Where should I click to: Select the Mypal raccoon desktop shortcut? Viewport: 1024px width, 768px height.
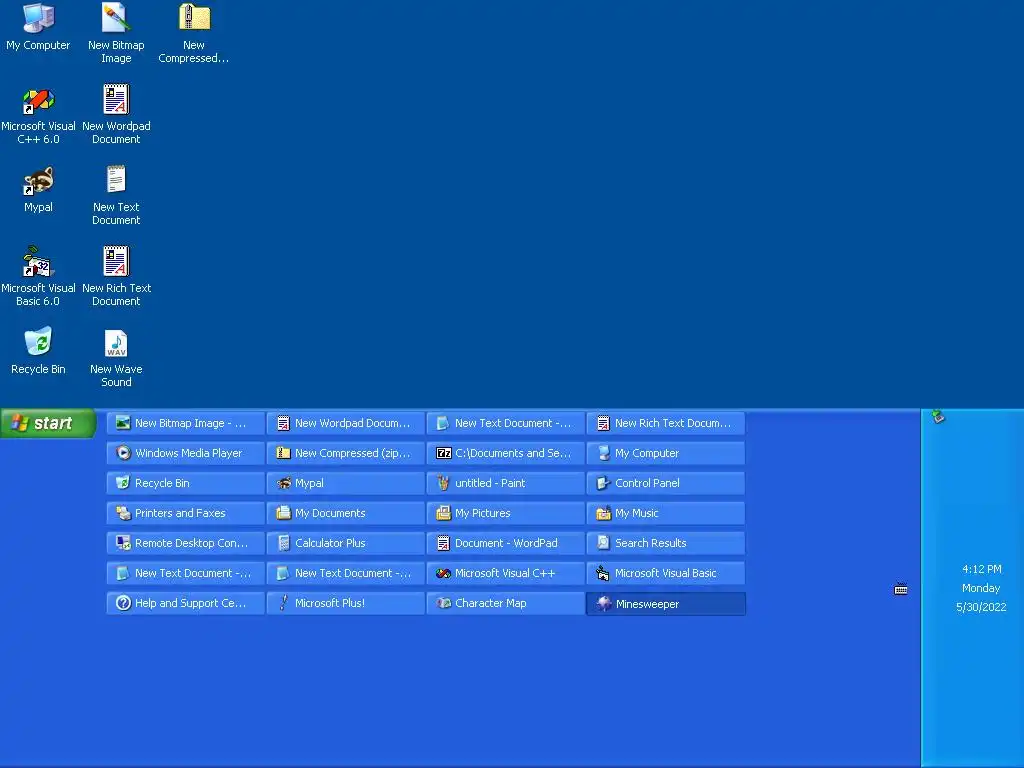38,189
